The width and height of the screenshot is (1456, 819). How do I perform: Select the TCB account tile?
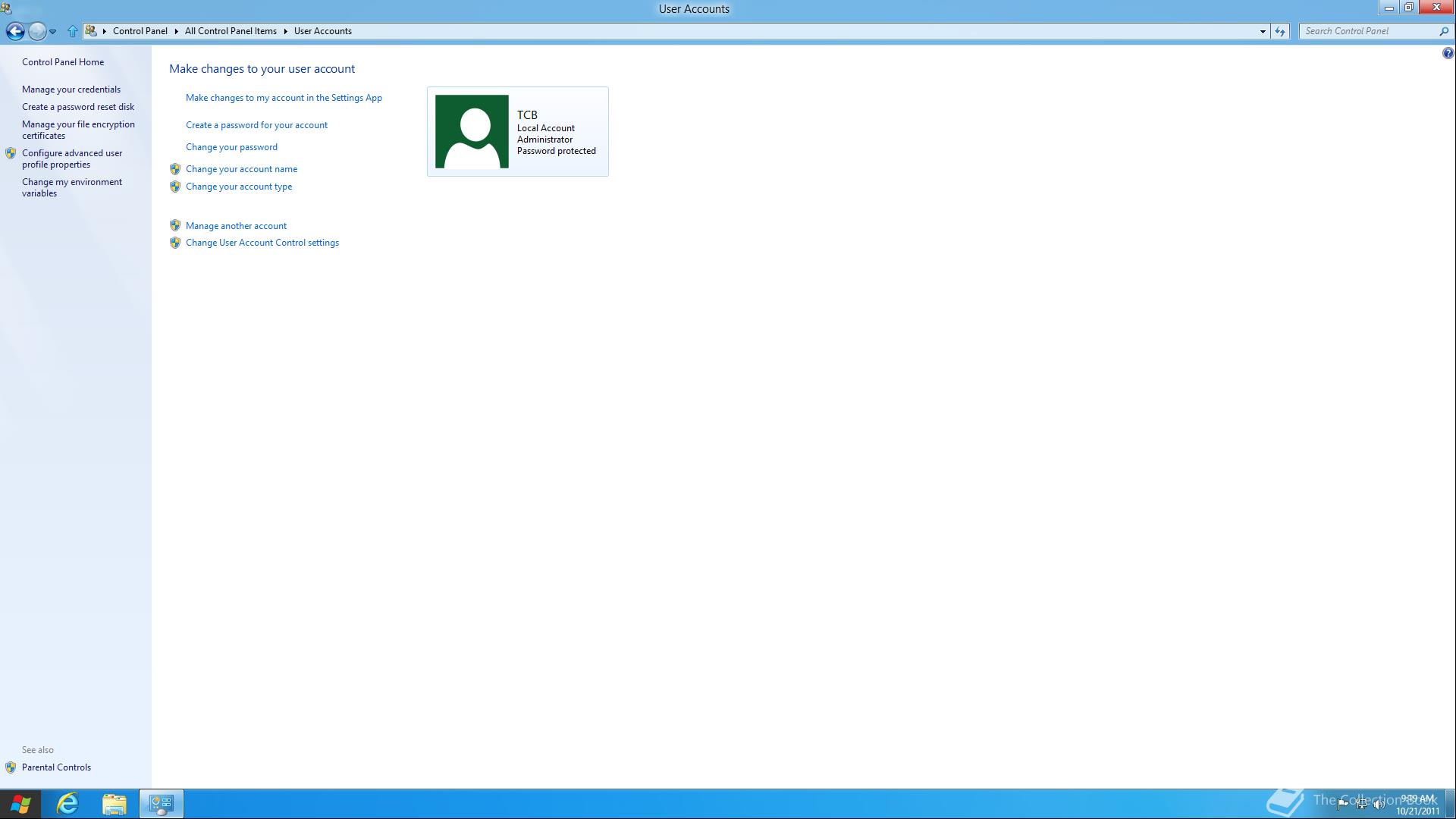pyautogui.click(x=517, y=131)
